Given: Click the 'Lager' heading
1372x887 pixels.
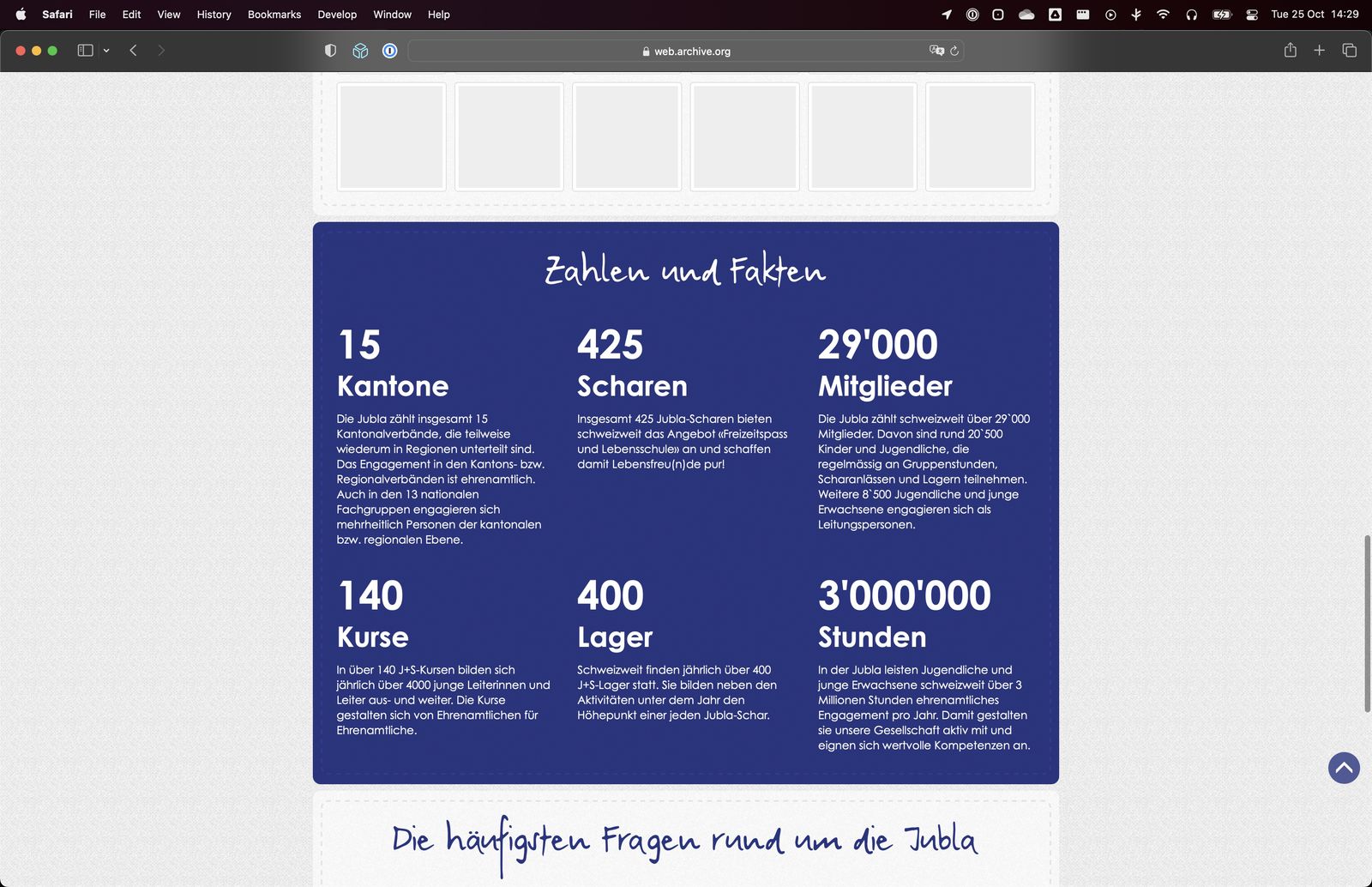Looking at the screenshot, I should click(x=615, y=637).
